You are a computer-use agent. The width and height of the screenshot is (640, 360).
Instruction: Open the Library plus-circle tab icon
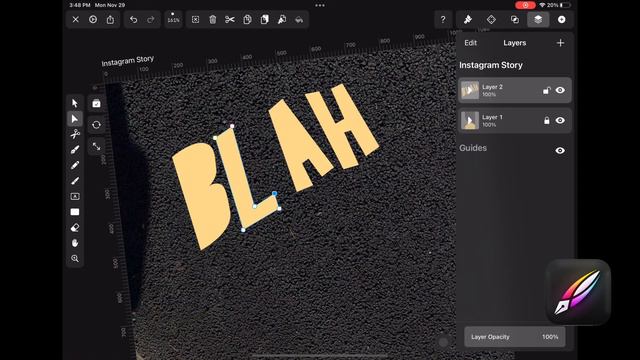[562, 19]
